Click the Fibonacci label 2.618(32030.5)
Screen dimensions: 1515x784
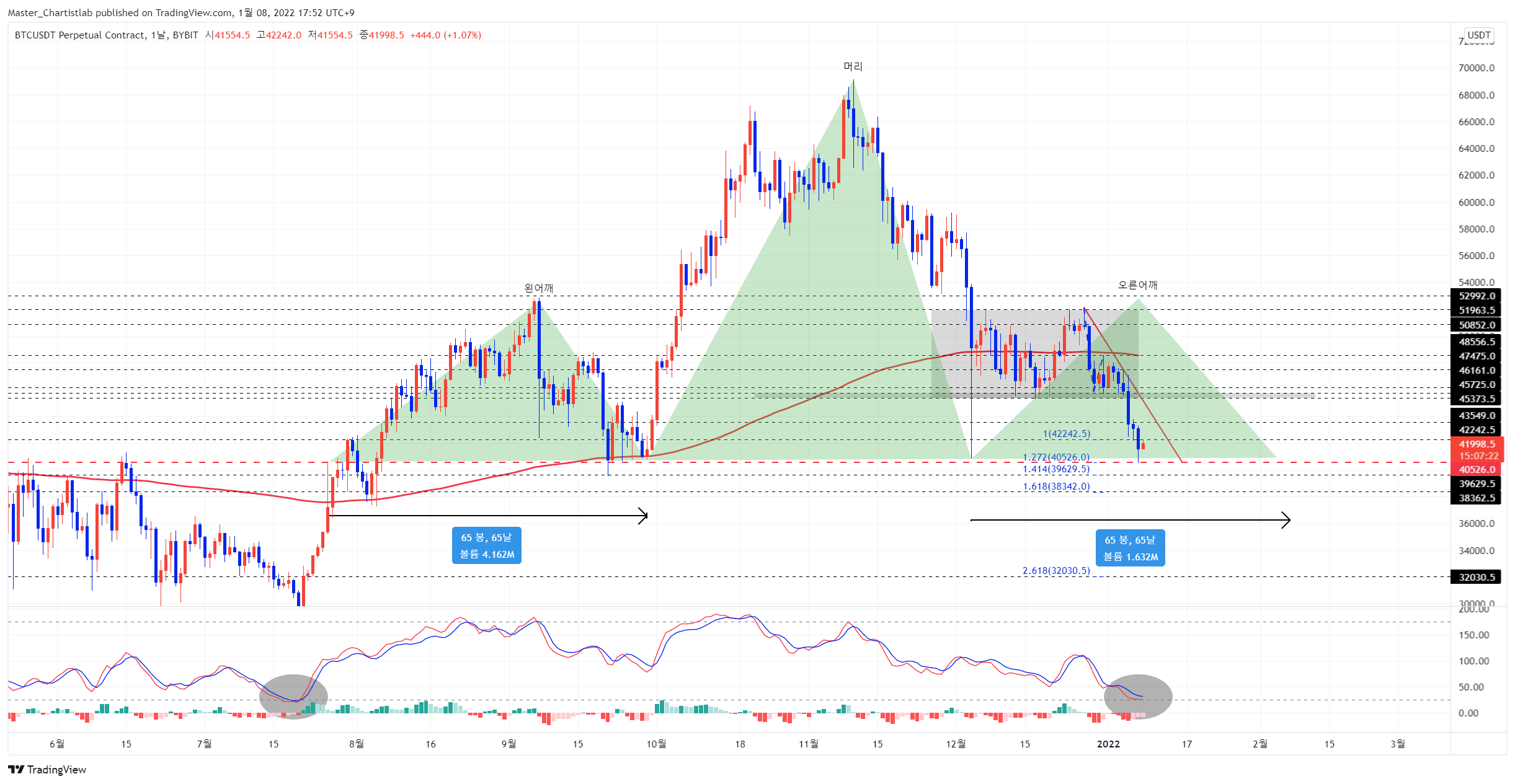pos(1056,571)
